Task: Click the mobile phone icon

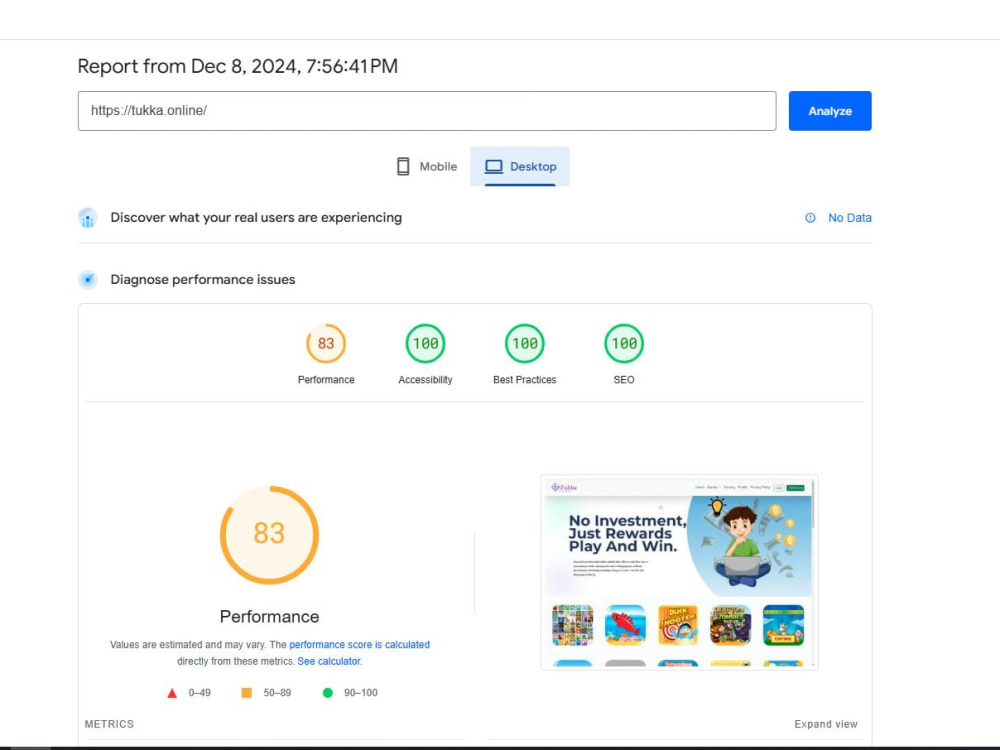Action: pyautogui.click(x=403, y=166)
